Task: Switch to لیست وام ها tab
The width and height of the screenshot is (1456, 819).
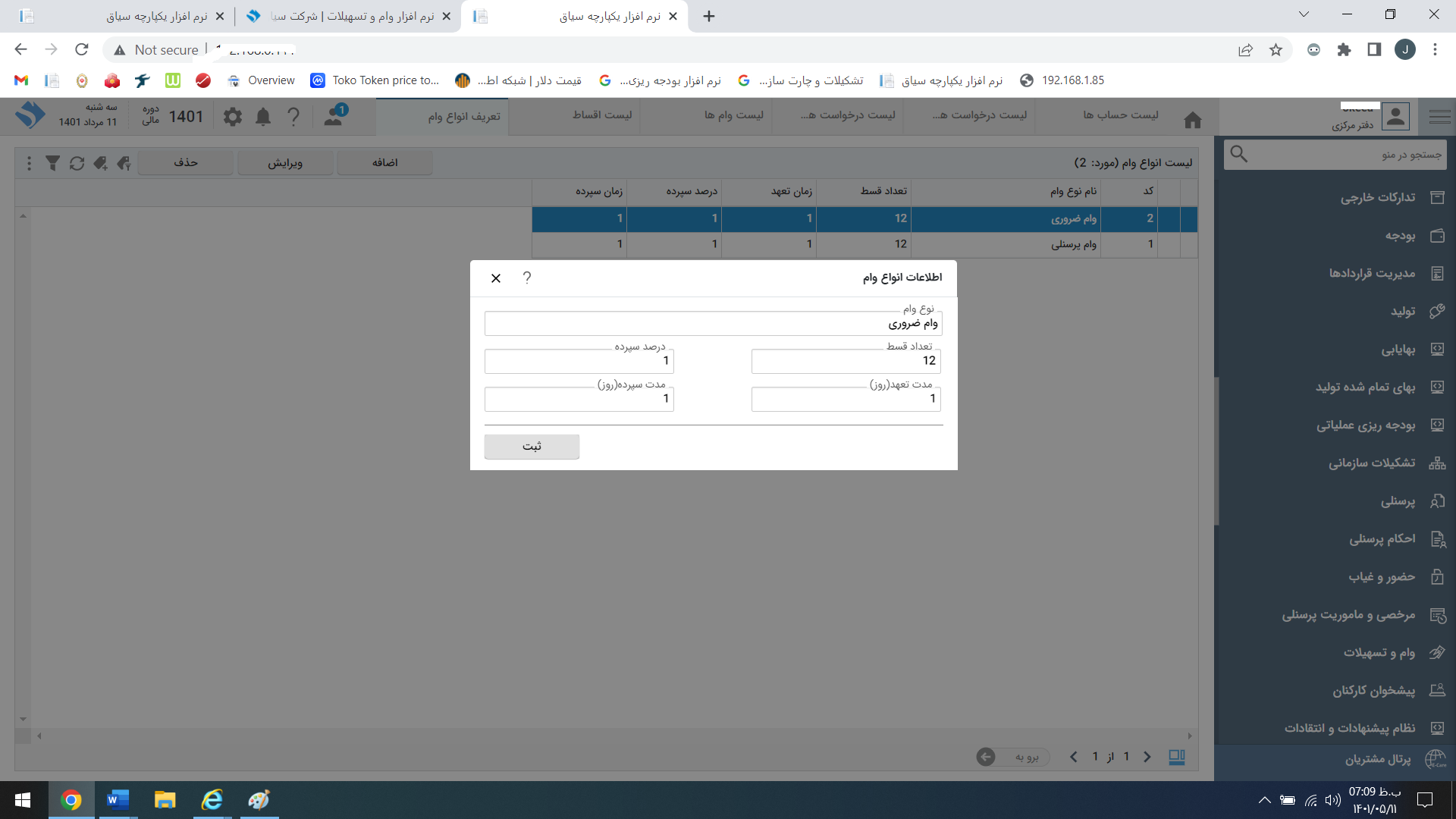Action: 733,115
